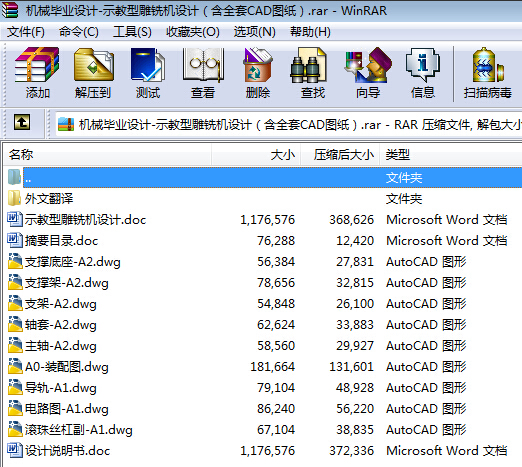Sort by the 名称 column header
The image size is (522, 467).
click(107, 155)
